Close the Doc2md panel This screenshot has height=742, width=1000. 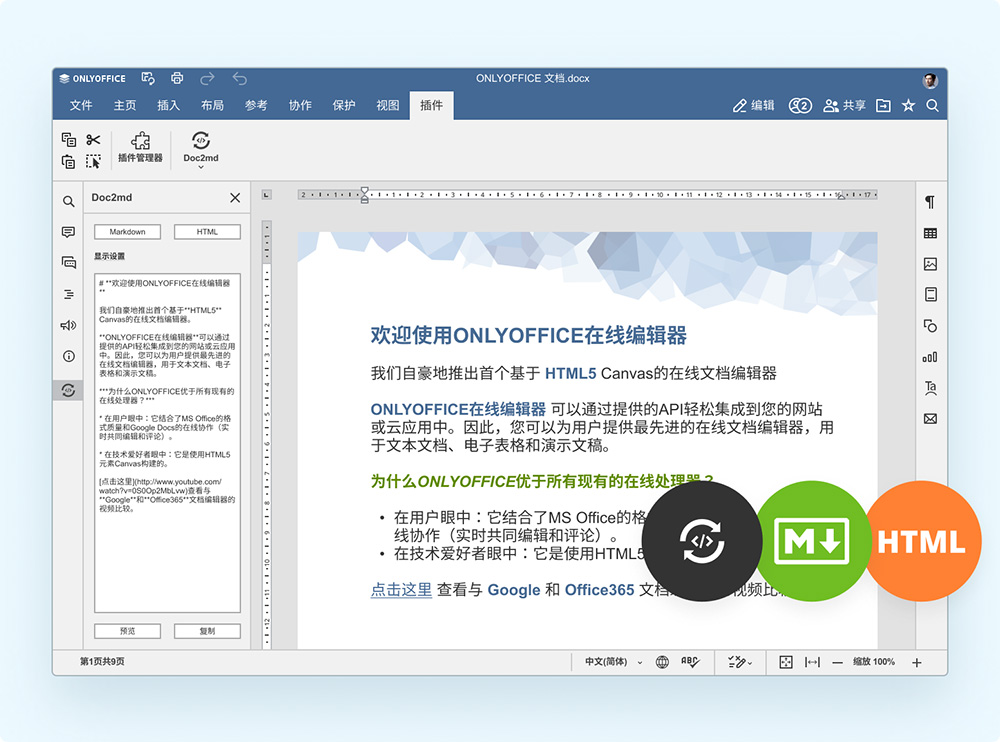click(235, 198)
